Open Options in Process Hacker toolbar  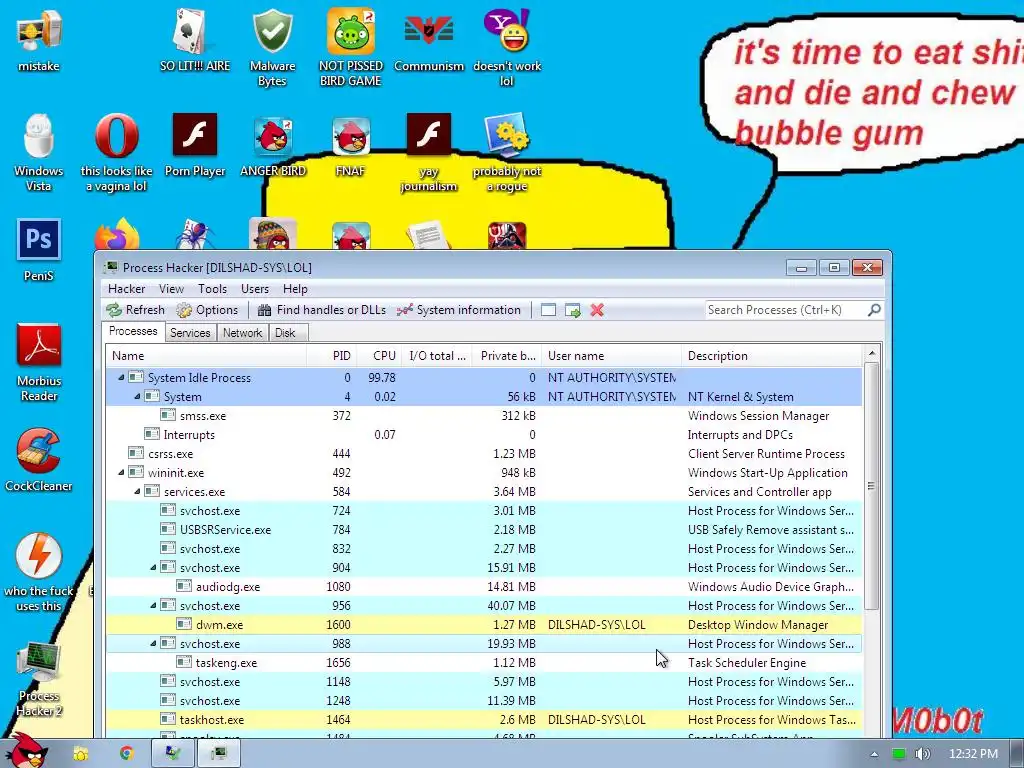tap(207, 310)
